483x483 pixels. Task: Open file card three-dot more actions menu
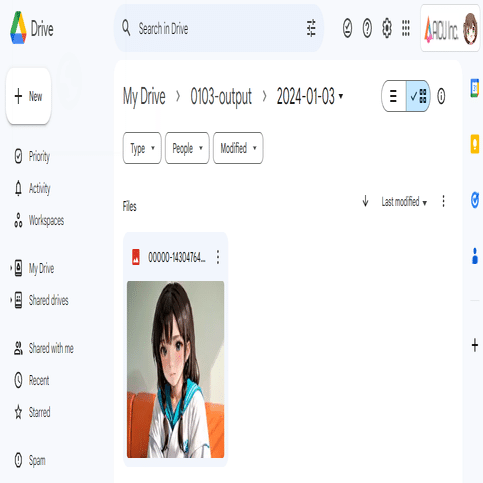(218, 257)
